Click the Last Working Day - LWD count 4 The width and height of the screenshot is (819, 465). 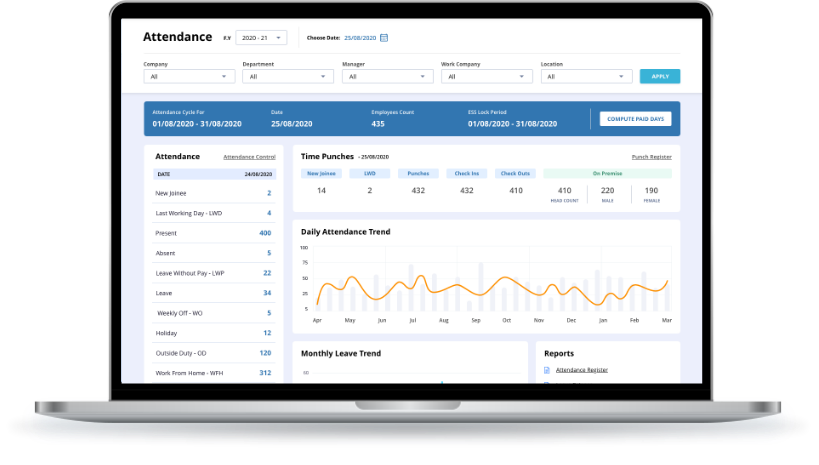pos(269,213)
